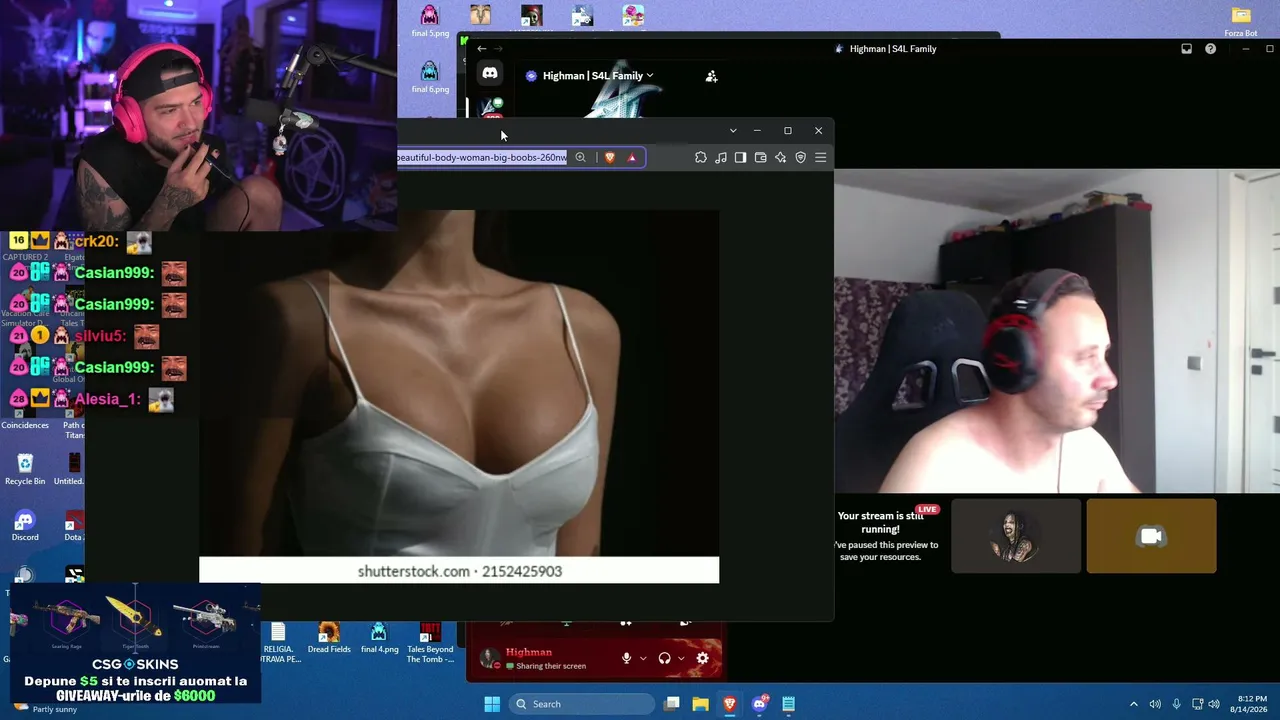Open browser extensions puzzle icon
This screenshot has height=720, width=1280.
tap(700, 157)
